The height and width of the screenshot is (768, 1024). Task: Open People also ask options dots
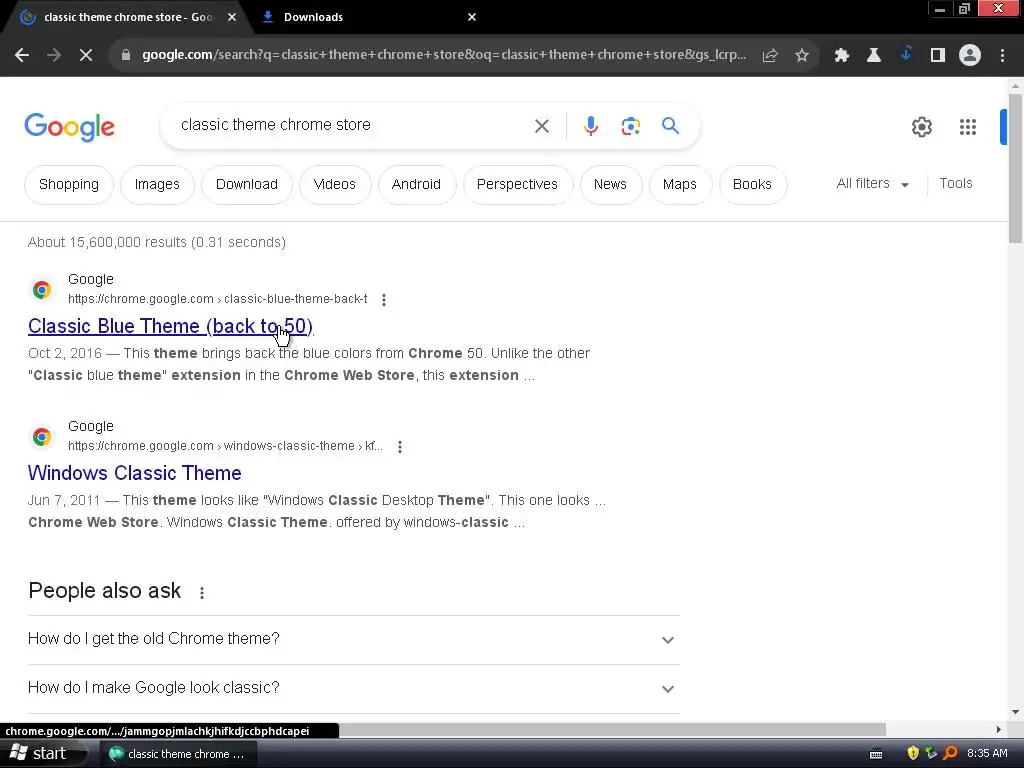point(202,592)
